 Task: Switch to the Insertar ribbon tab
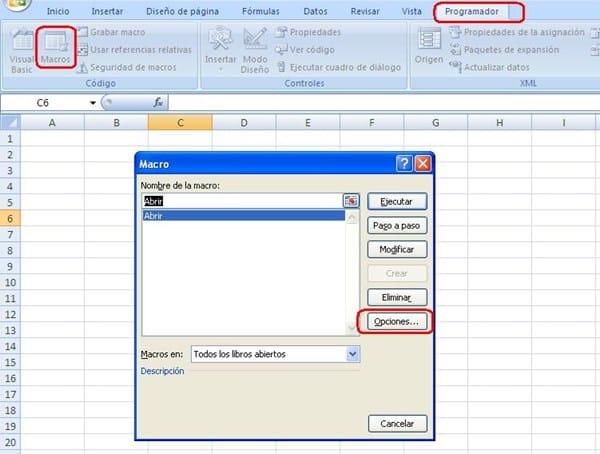pyautogui.click(x=108, y=11)
